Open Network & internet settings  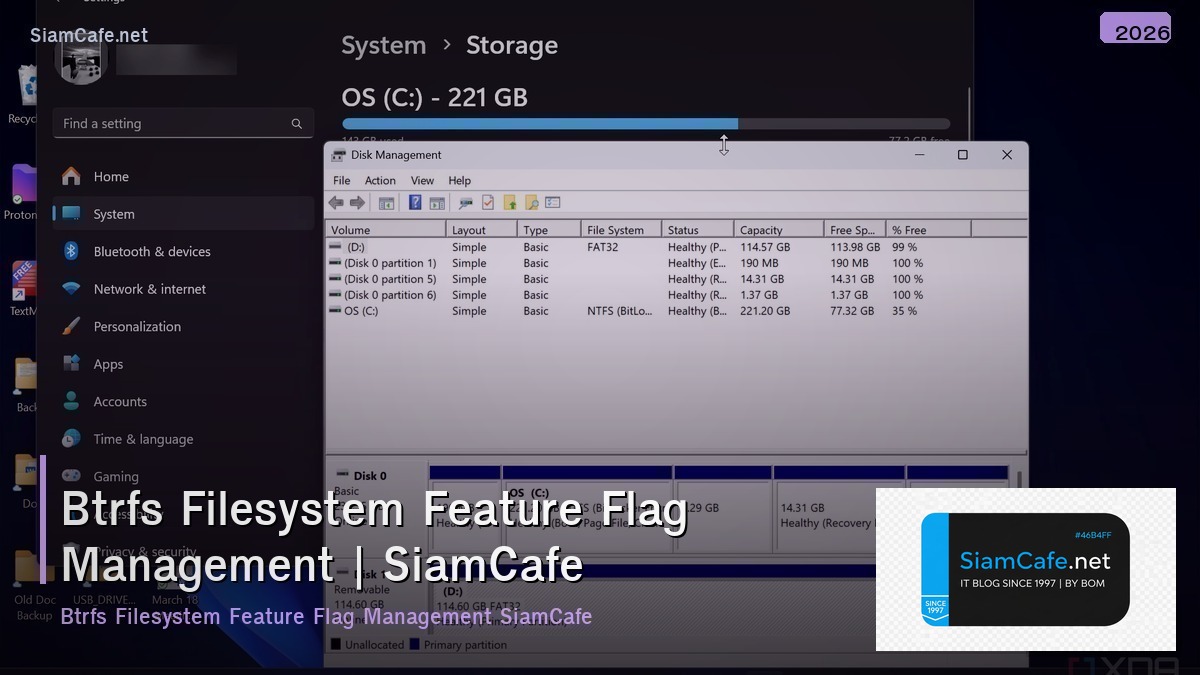coord(148,288)
